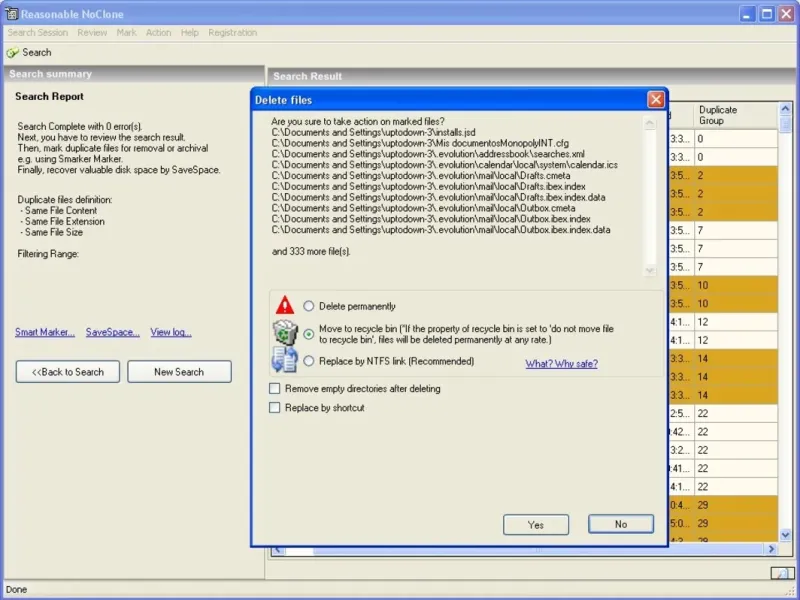Click the first duplicate group 10 cell
The width and height of the screenshot is (800, 600).
click(736, 285)
